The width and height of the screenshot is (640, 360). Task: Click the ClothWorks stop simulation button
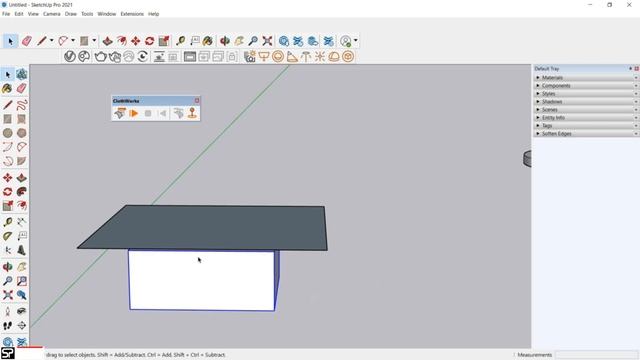(148, 113)
